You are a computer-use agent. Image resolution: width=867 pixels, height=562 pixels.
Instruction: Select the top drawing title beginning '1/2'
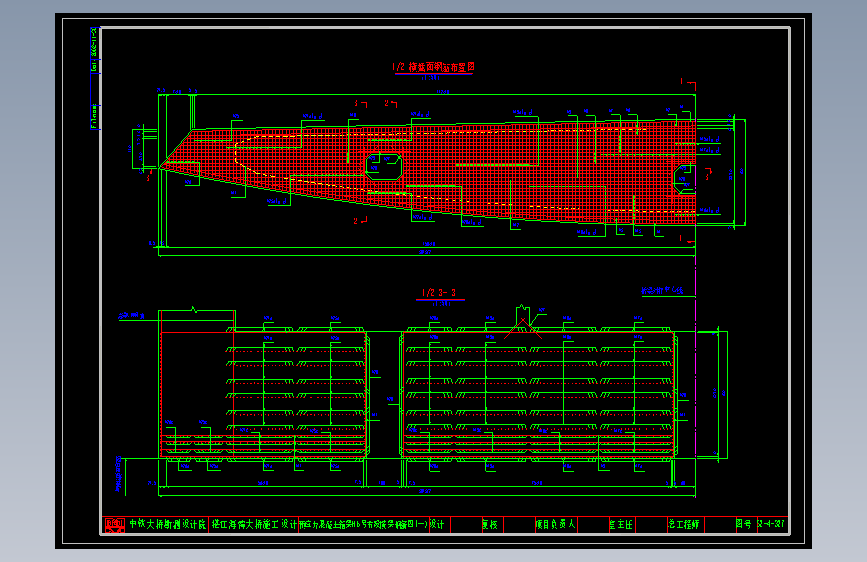click(x=434, y=67)
